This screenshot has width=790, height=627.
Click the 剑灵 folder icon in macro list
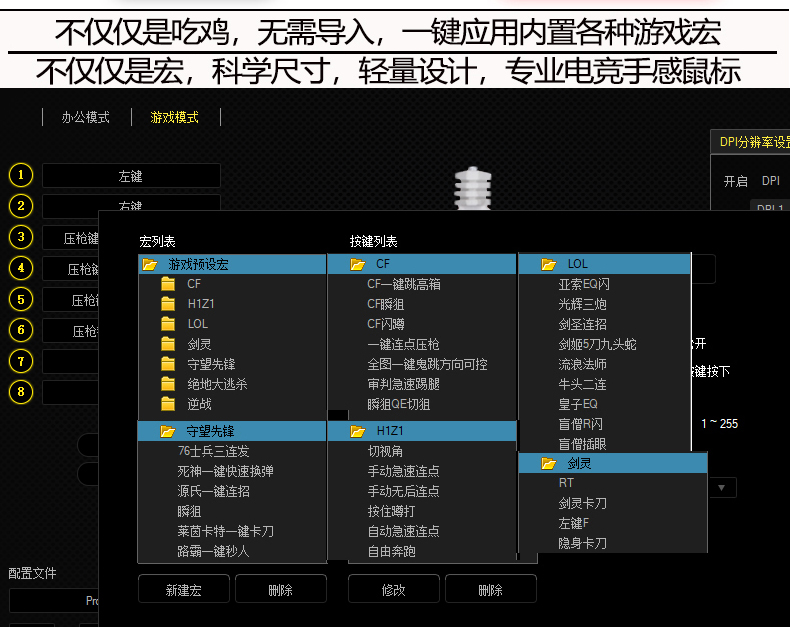[168, 344]
